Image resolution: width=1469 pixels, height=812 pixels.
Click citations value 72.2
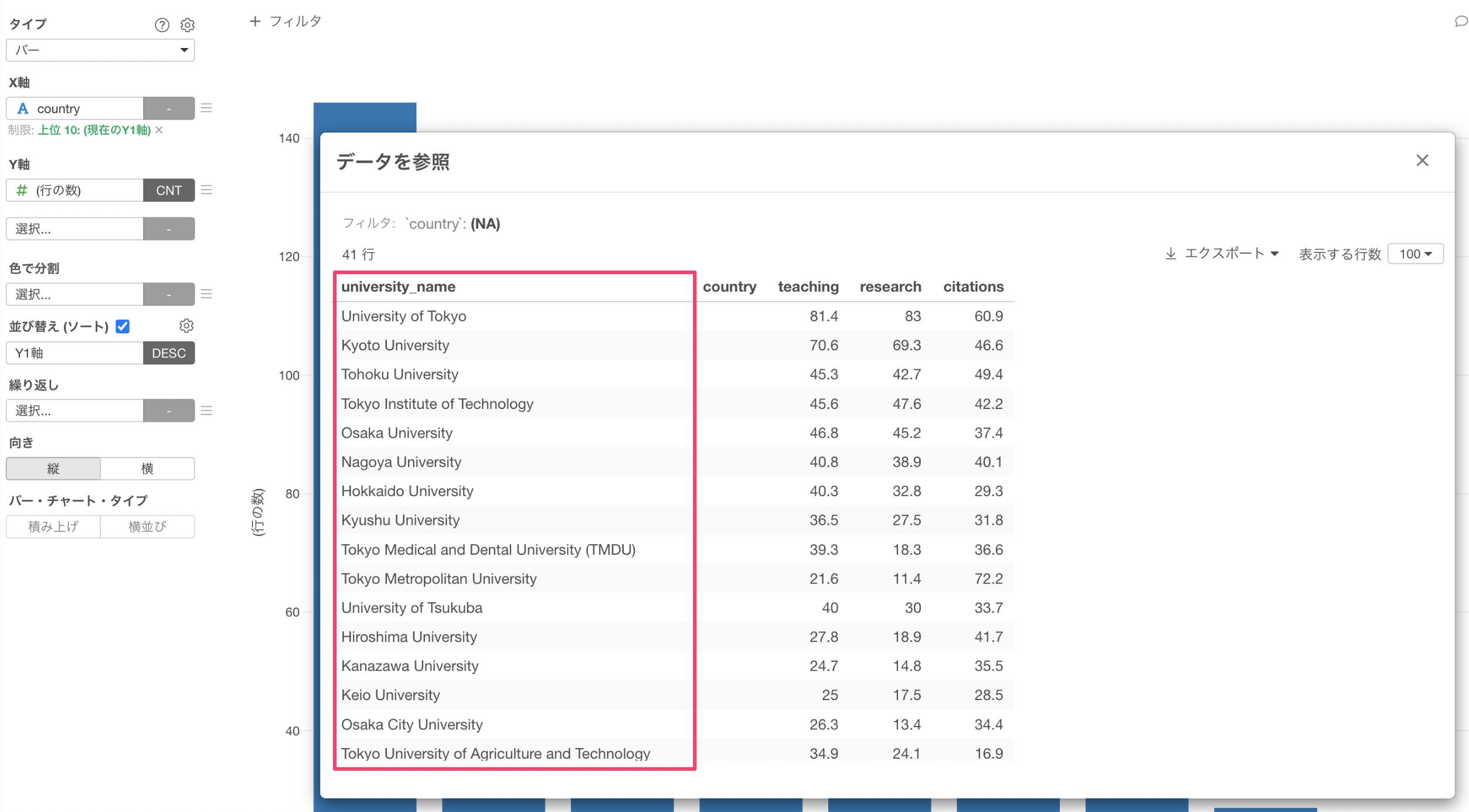coord(988,579)
